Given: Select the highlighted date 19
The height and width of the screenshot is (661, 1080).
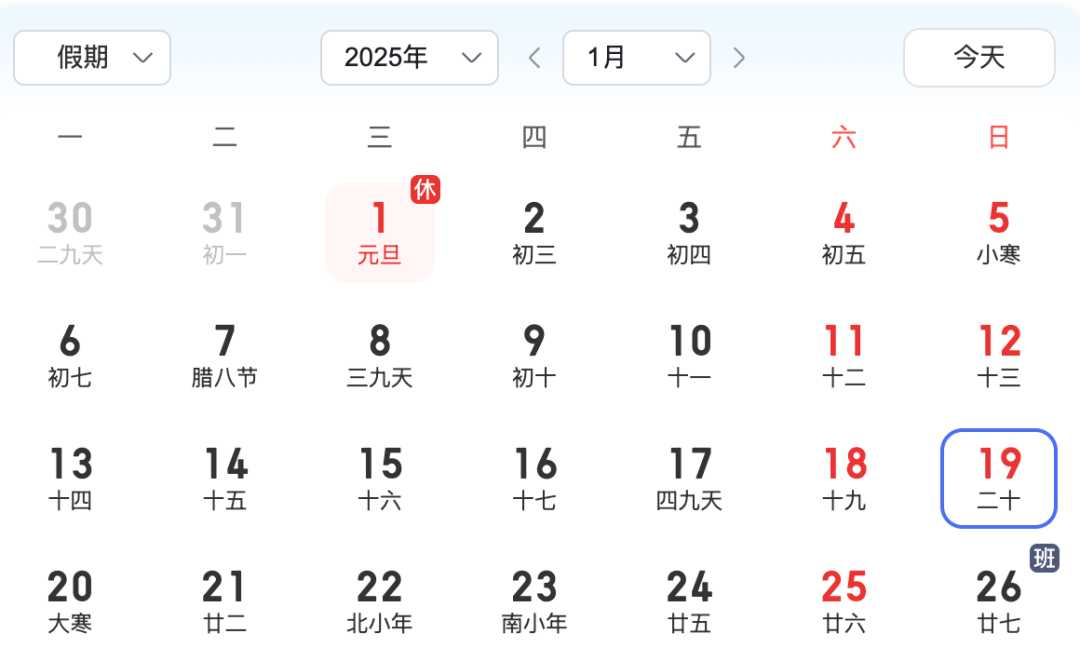Looking at the screenshot, I should tap(998, 478).
